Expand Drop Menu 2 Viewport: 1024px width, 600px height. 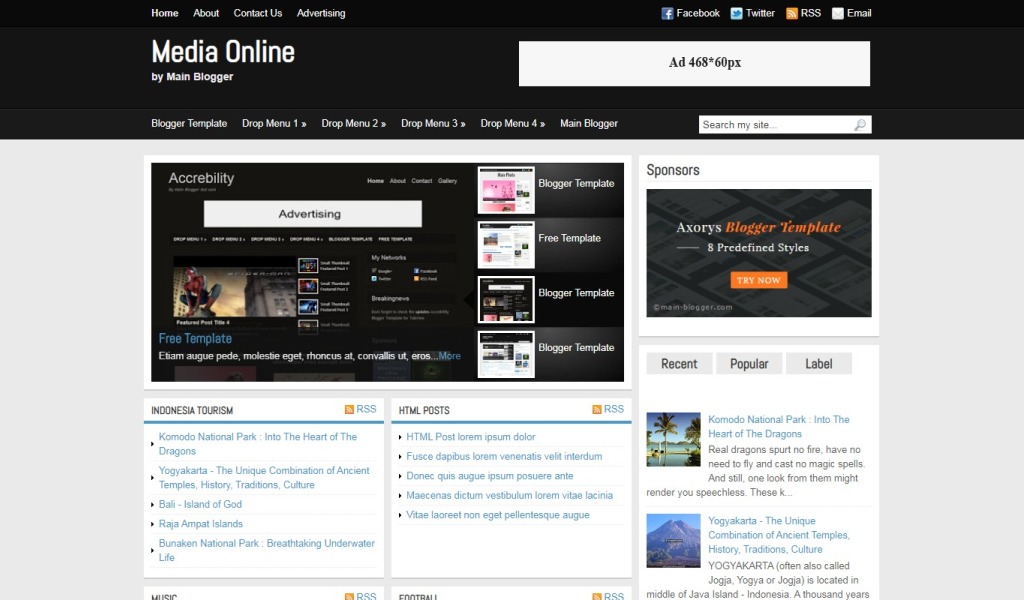coord(353,123)
